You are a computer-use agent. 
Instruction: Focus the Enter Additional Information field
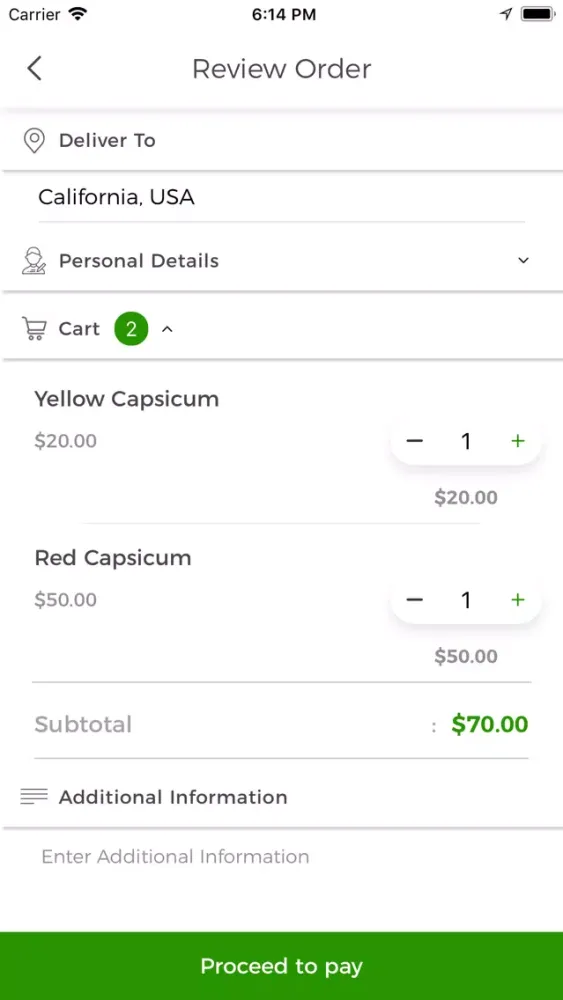tap(281, 857)
